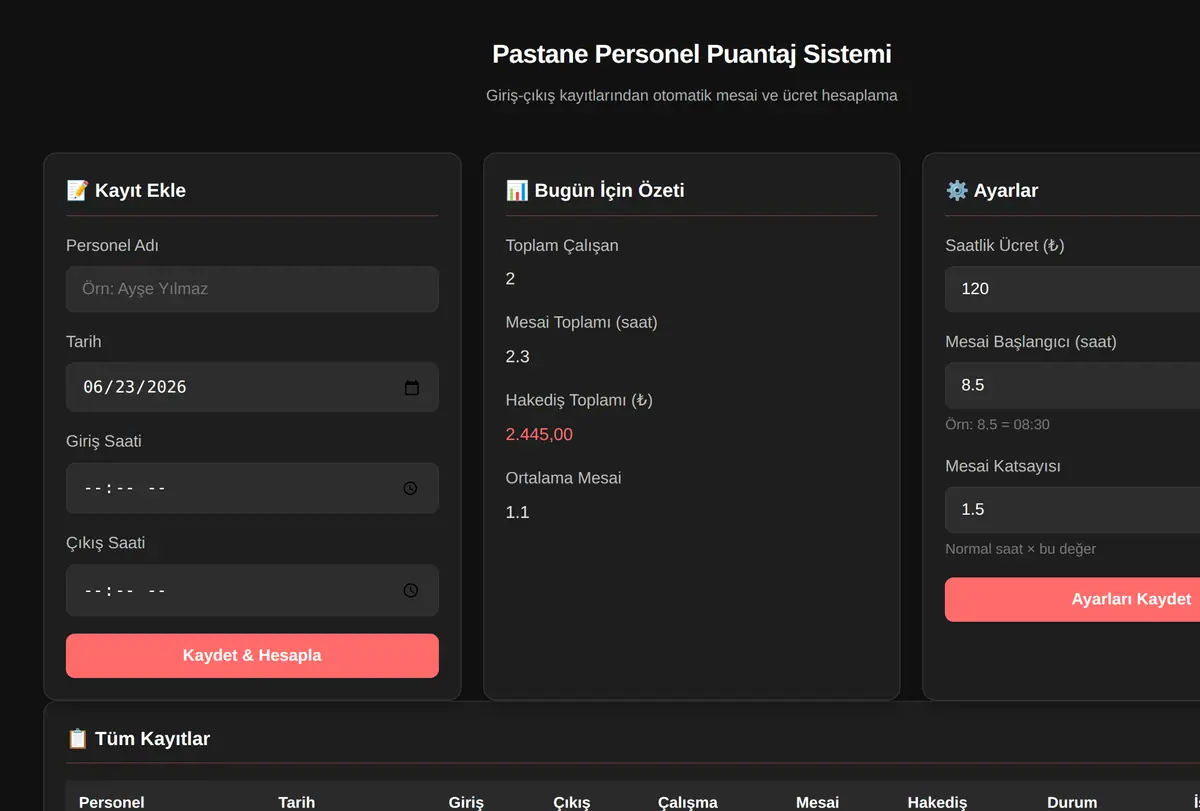Click the Pastane Personel Puantaj Sistemi title
Viewport: 1200px width, 811px height.
pyautogui.click(x=692, y=54)
